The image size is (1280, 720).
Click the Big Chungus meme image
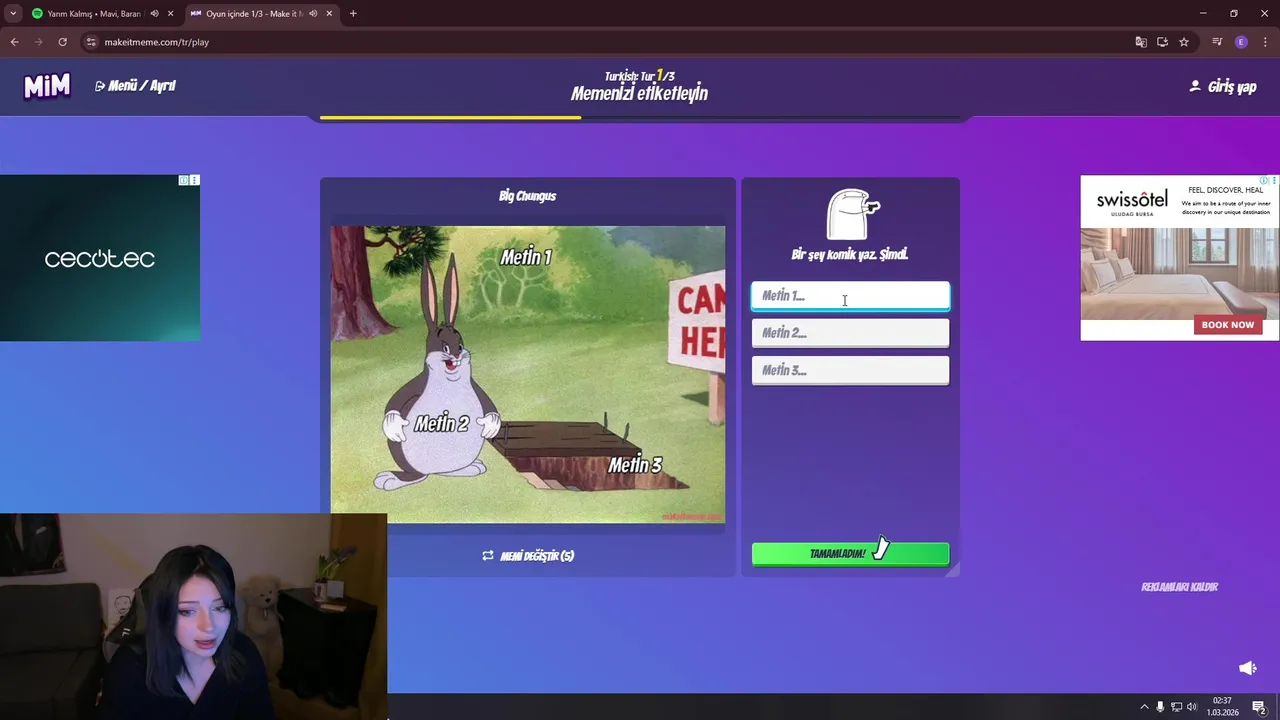pos(528,374)
